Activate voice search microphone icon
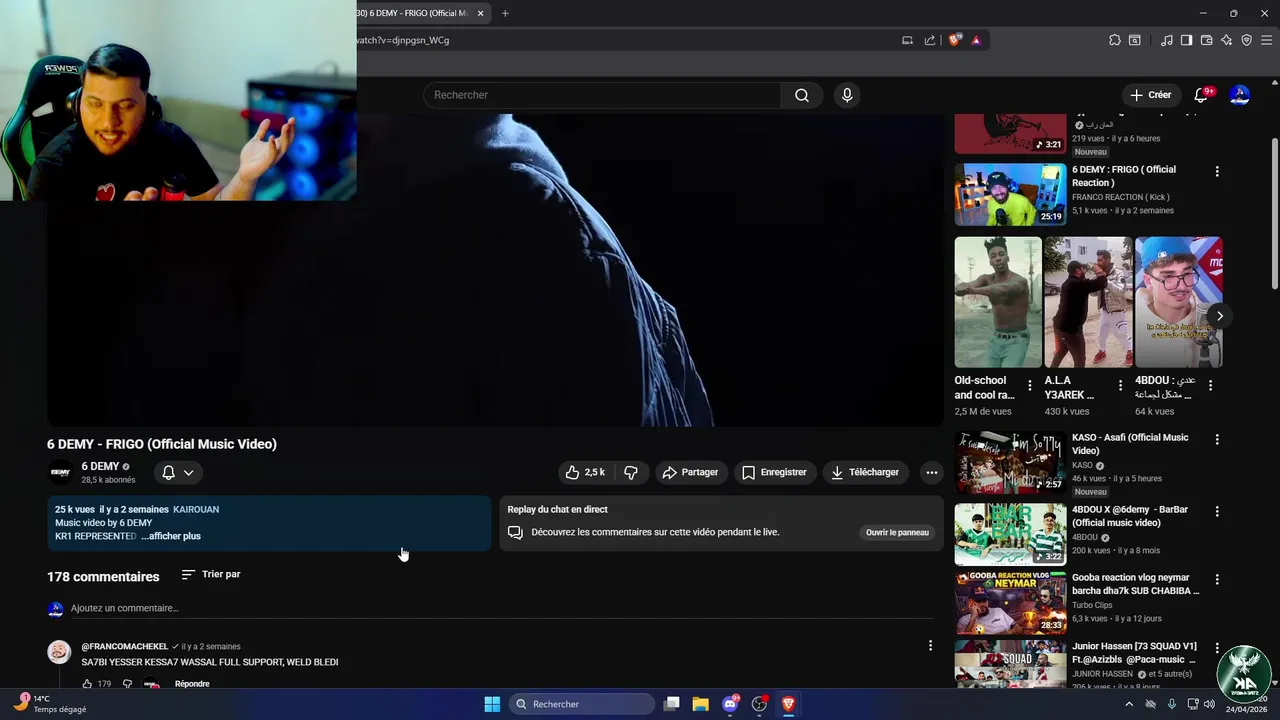The image size is (1280, 720). [x=847, y=95]
